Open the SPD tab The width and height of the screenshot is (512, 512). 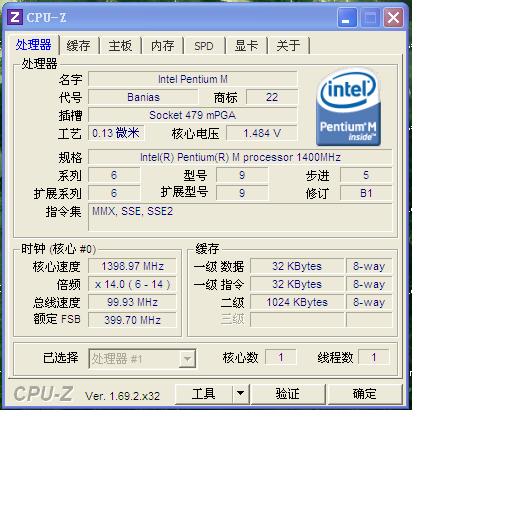(204, 46)
